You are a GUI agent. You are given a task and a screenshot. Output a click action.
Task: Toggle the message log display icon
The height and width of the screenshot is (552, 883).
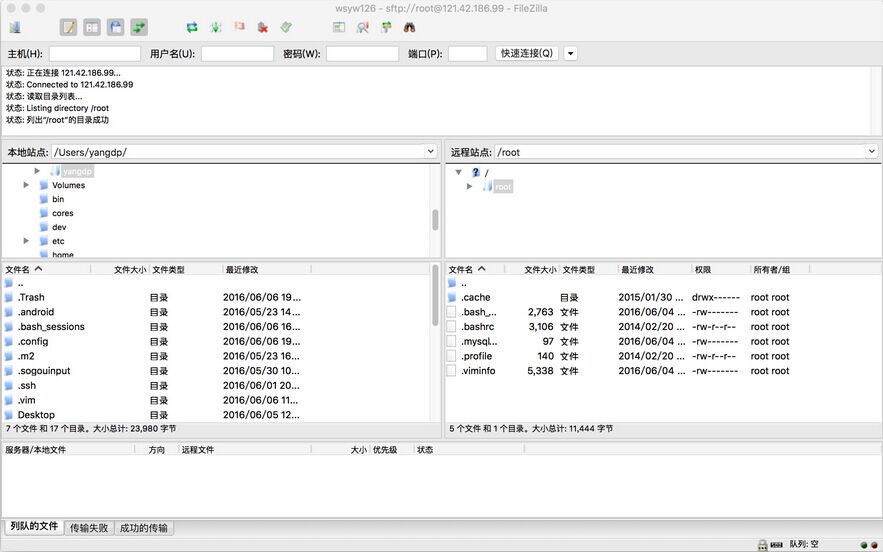click(69, 27)
